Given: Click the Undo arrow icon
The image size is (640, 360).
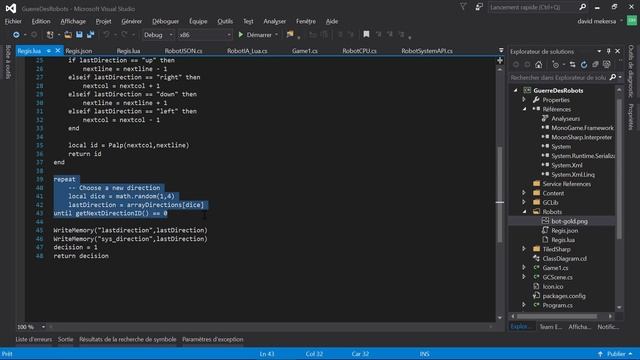Looking at the screenshot, I should [x=107, y=35].
